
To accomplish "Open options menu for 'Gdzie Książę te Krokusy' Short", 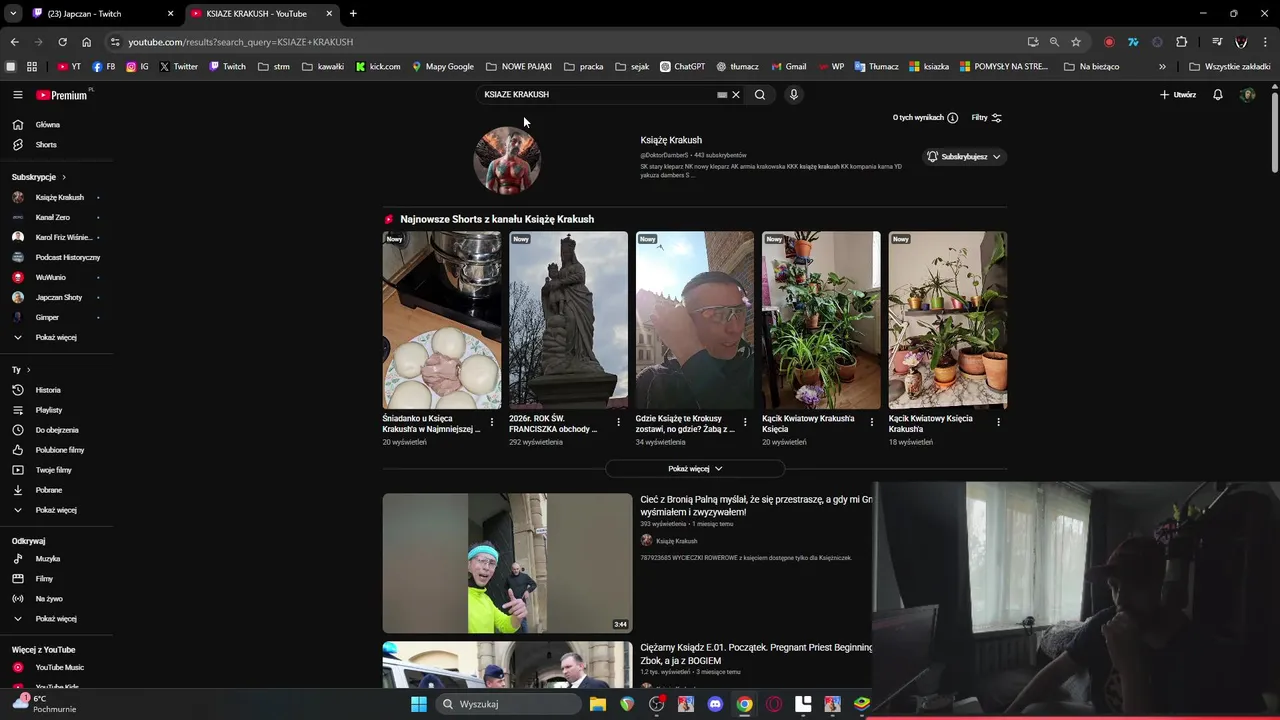I will (x=745, y=422).
